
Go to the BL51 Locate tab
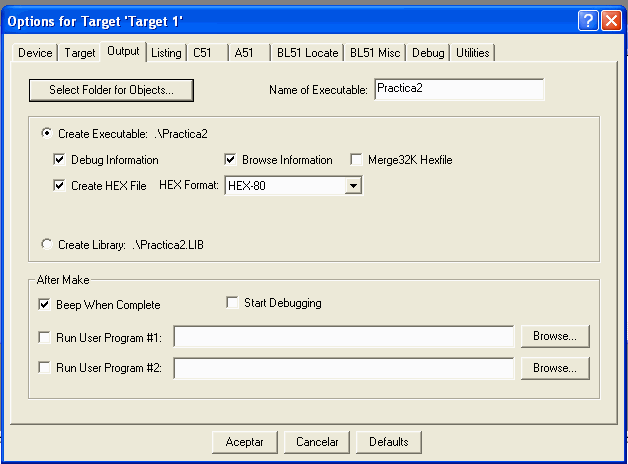pos(307,53)
